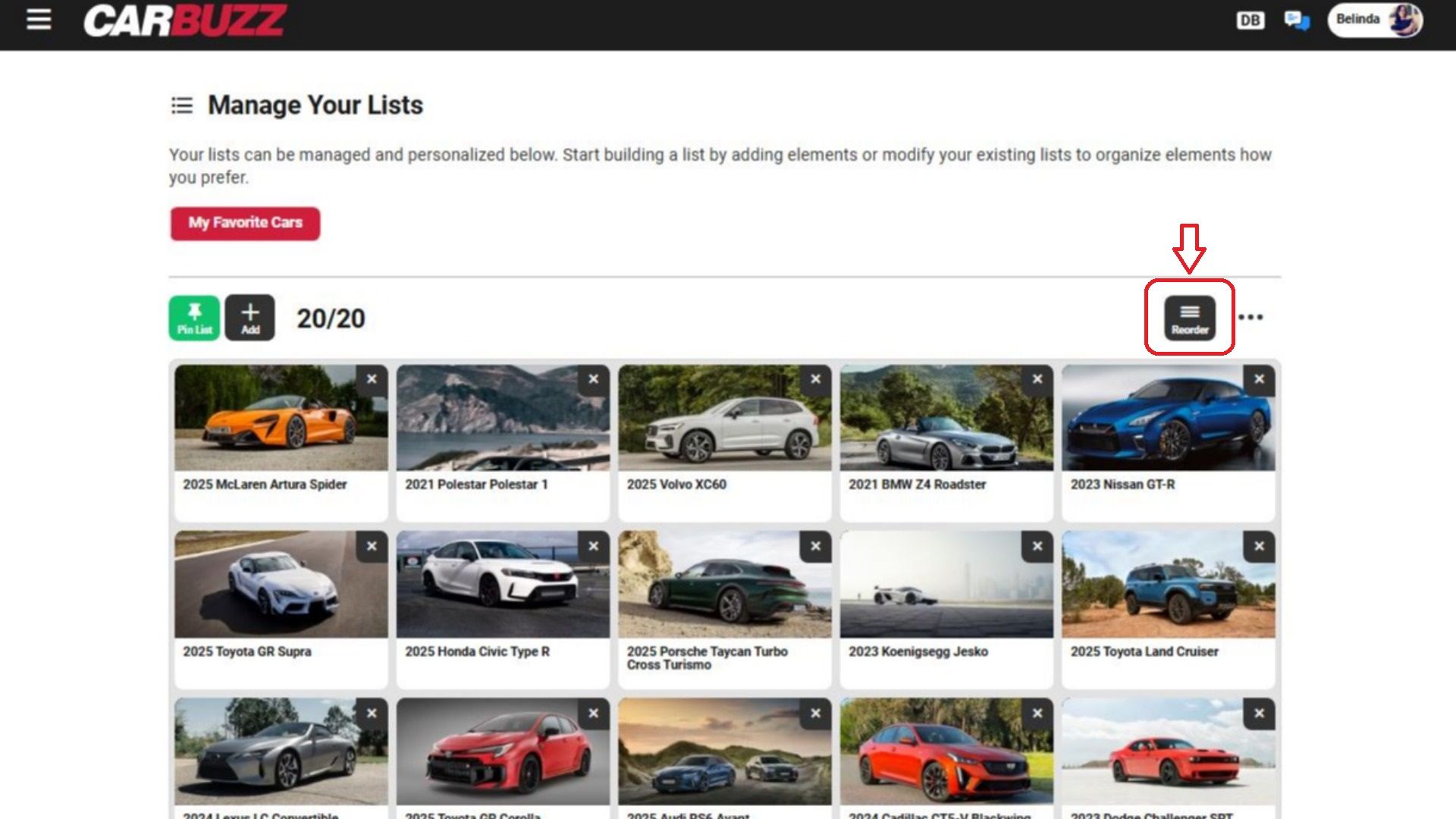Remove 2025 Volvo XC60 from list

[816, 379]
